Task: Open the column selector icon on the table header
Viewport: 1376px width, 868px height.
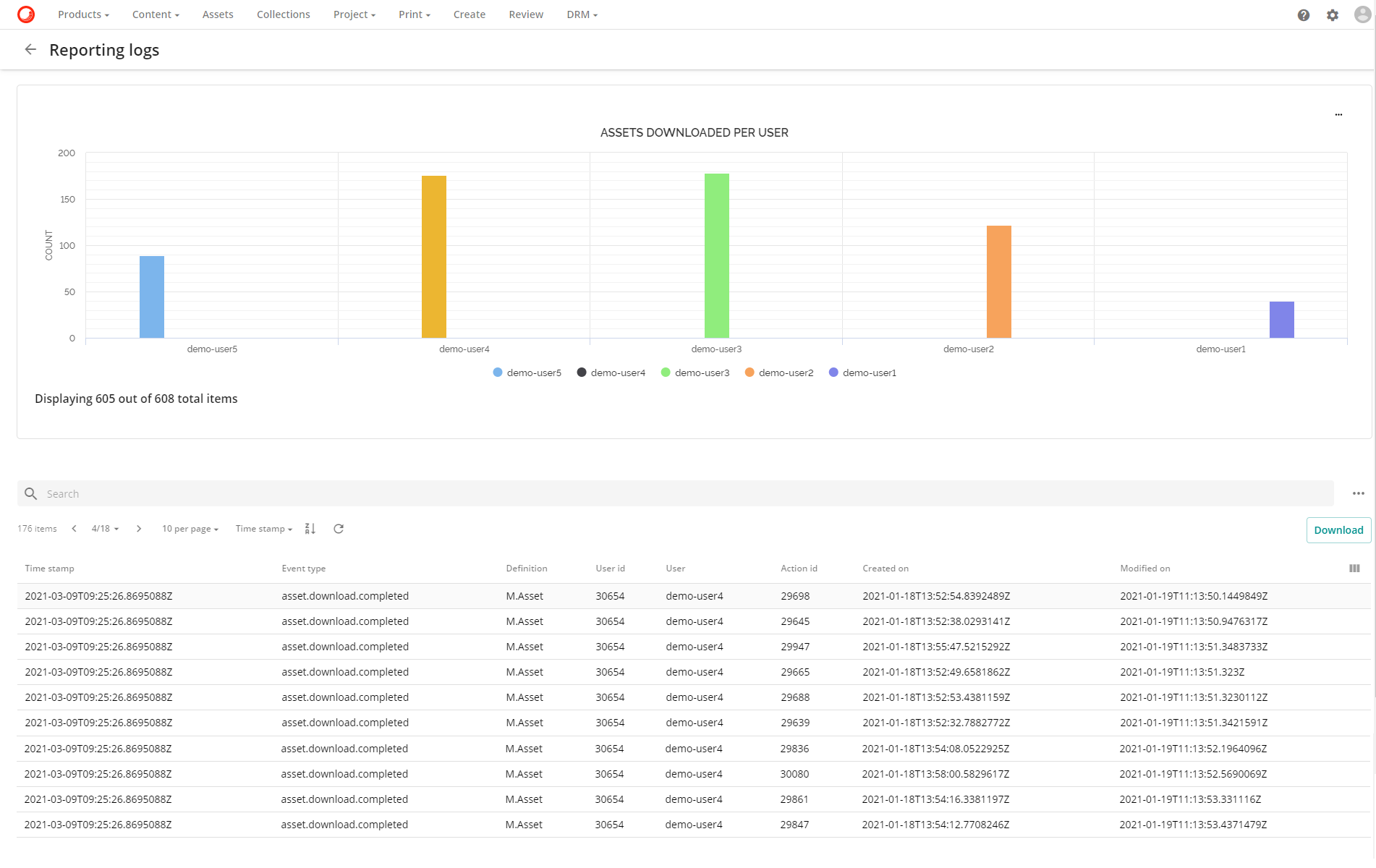Action: point(1354,569)
